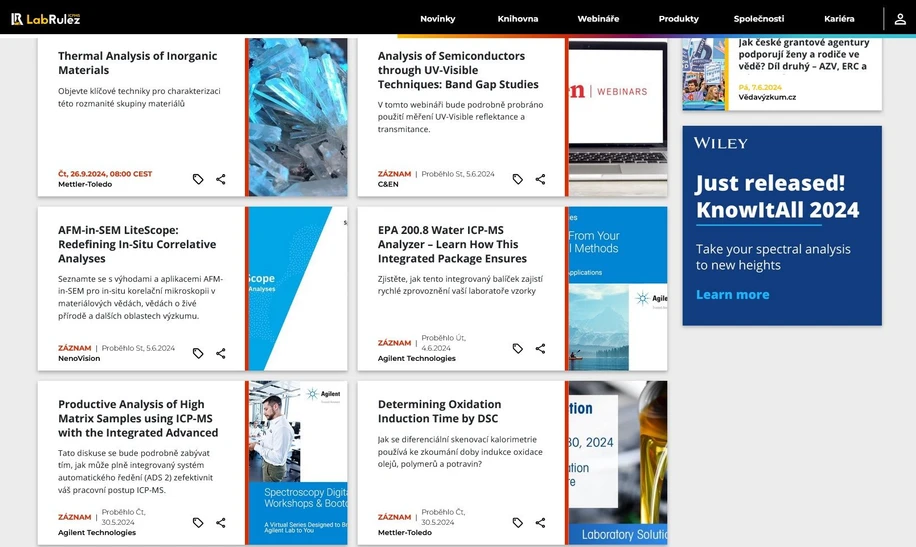Screen dimensions: 916x547
Task: Open Determining Oxidation Induction Time by DSC title
Action: 439,411
